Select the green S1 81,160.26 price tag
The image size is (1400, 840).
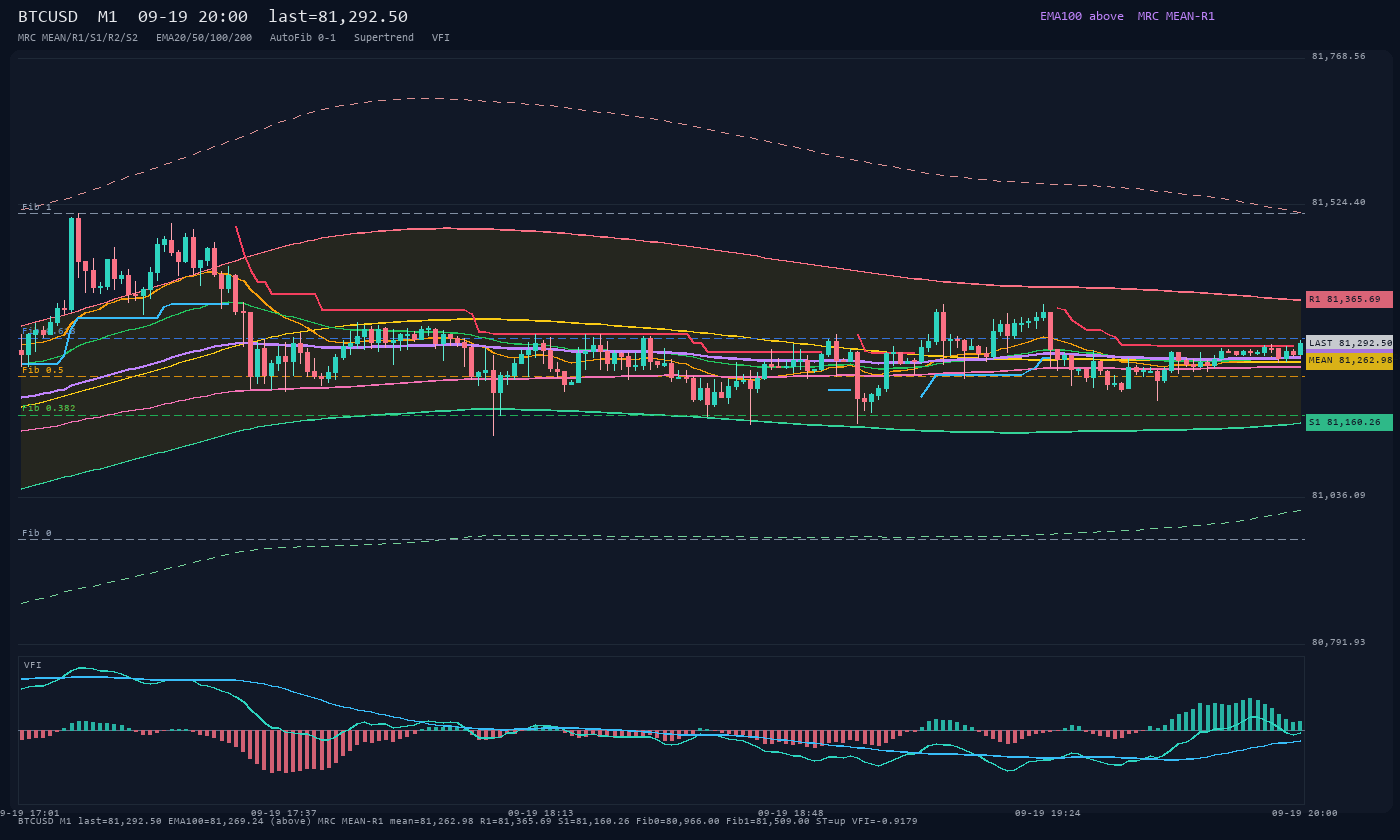[1349, 422]
